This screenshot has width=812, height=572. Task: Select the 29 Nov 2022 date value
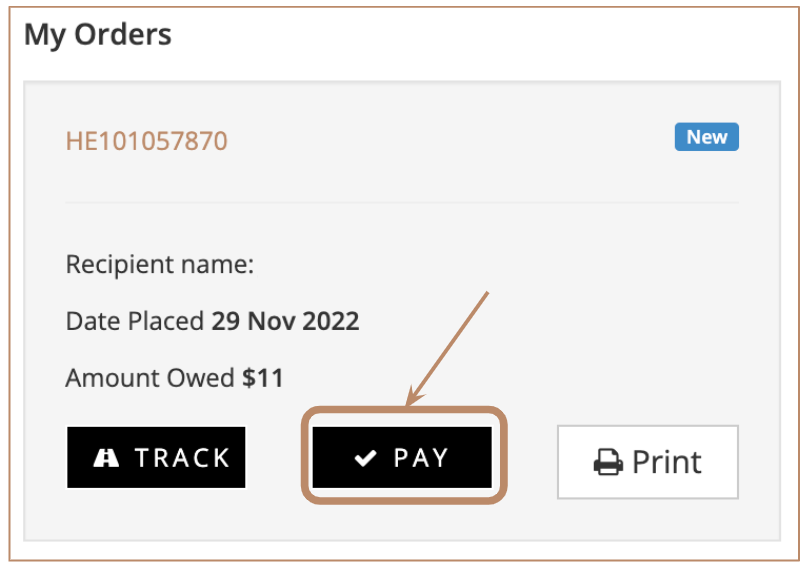pos(285,322)
